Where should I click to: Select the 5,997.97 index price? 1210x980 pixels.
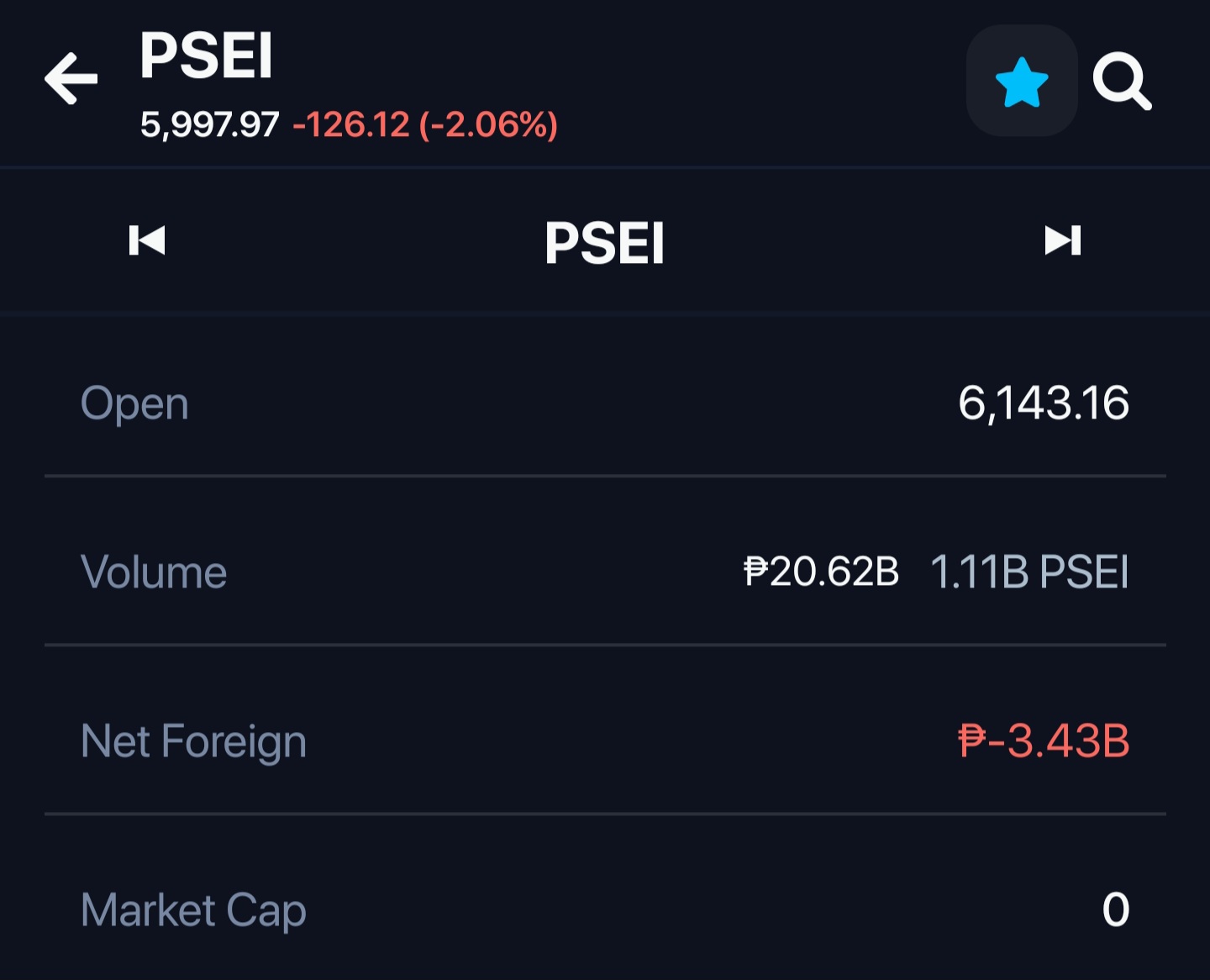pos(209,124)
